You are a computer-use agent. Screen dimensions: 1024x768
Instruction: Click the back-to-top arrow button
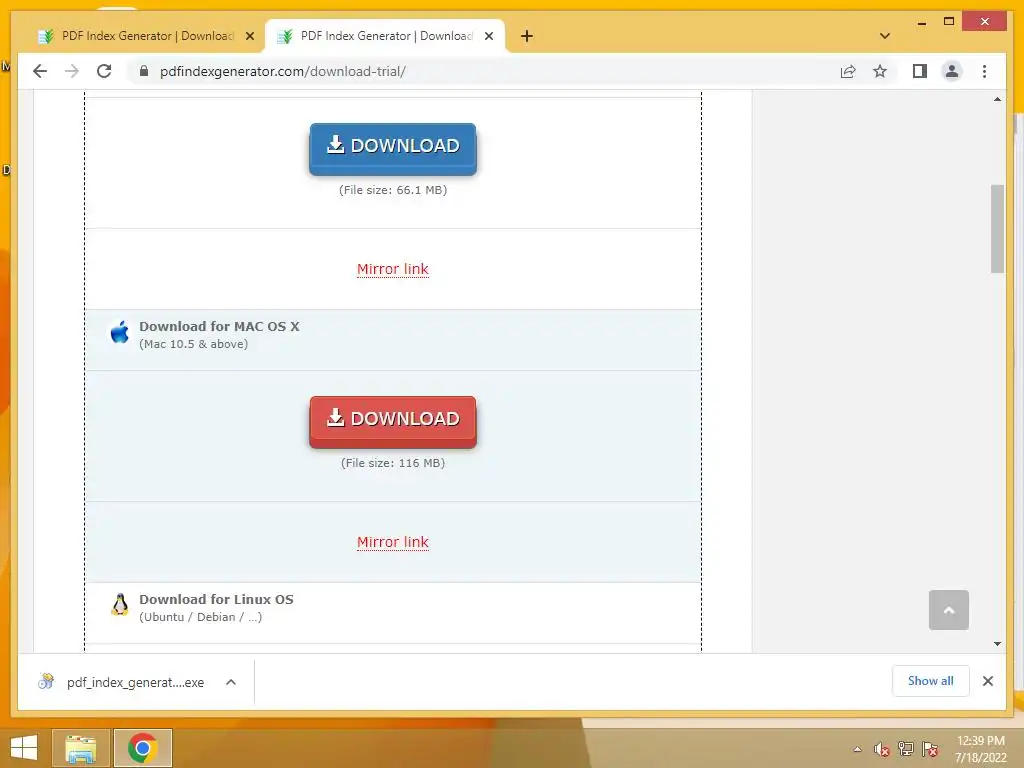click(948, 610)
